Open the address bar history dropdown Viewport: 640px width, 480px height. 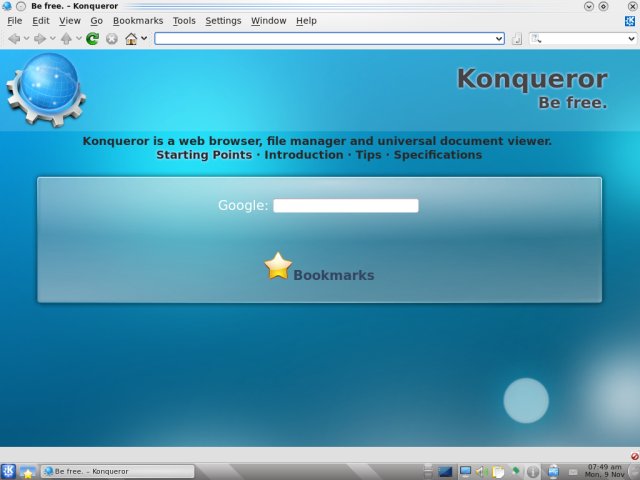point(499,39)
